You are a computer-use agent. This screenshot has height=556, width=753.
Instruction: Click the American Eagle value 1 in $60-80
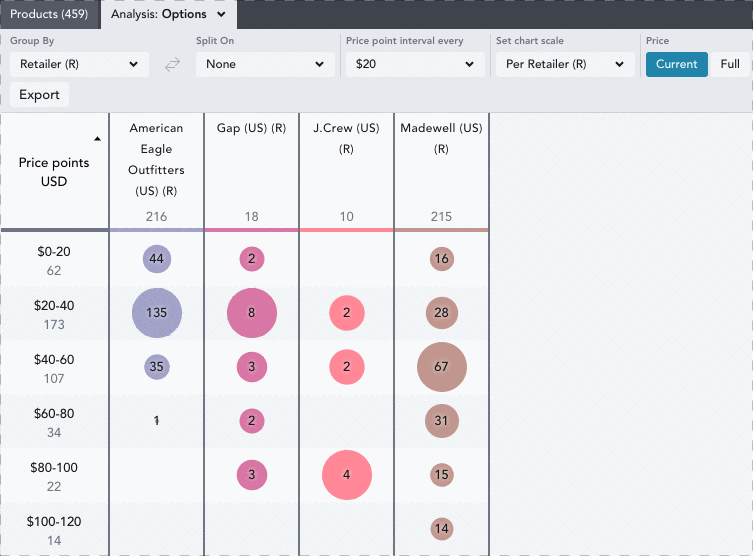[x=156, y=421]
